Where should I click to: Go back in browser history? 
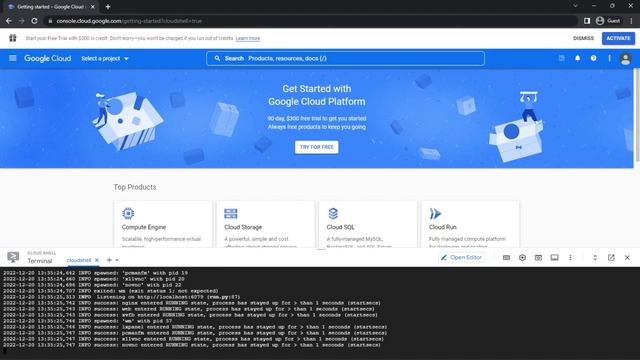click(9, 21)
